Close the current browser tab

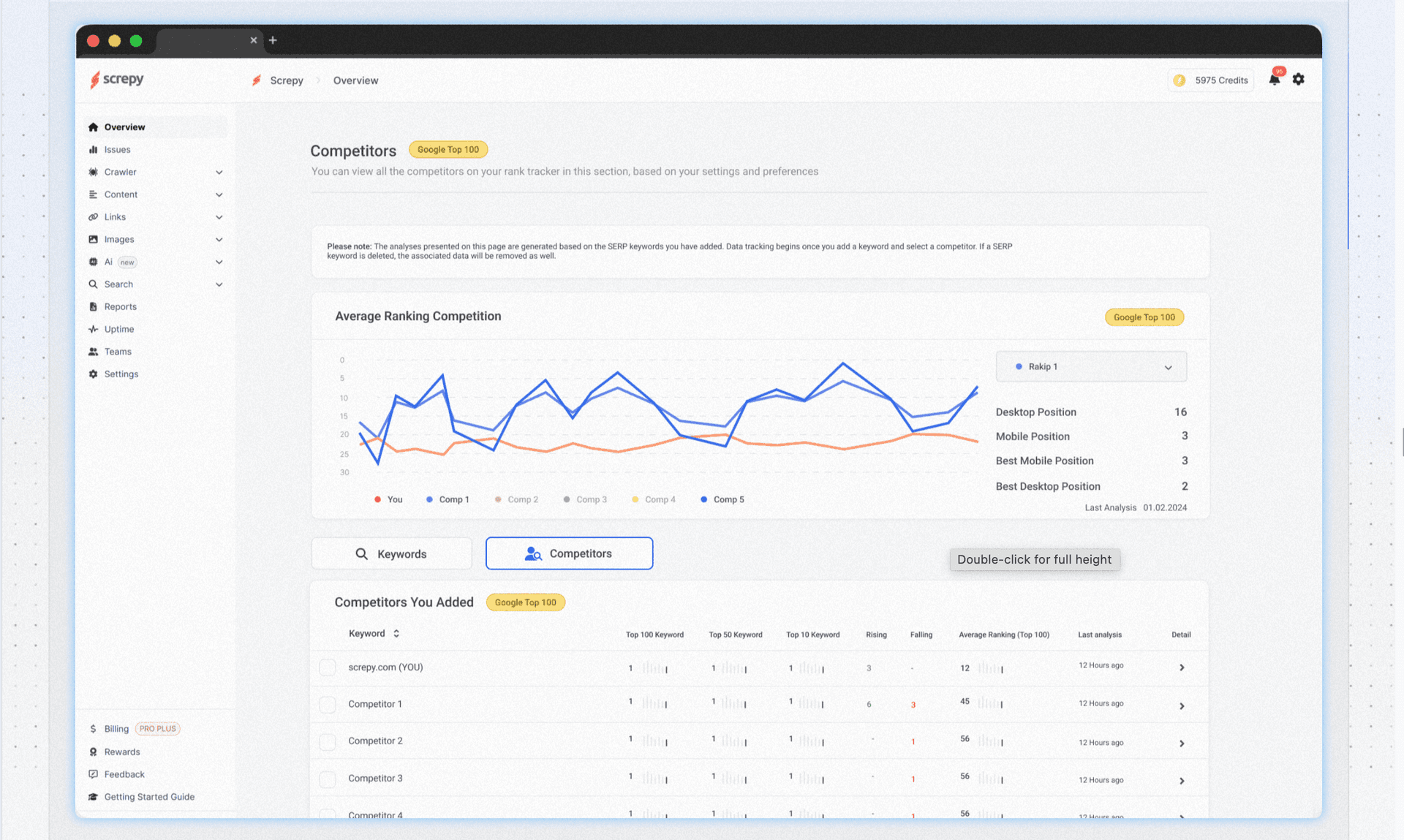(254, 40)
